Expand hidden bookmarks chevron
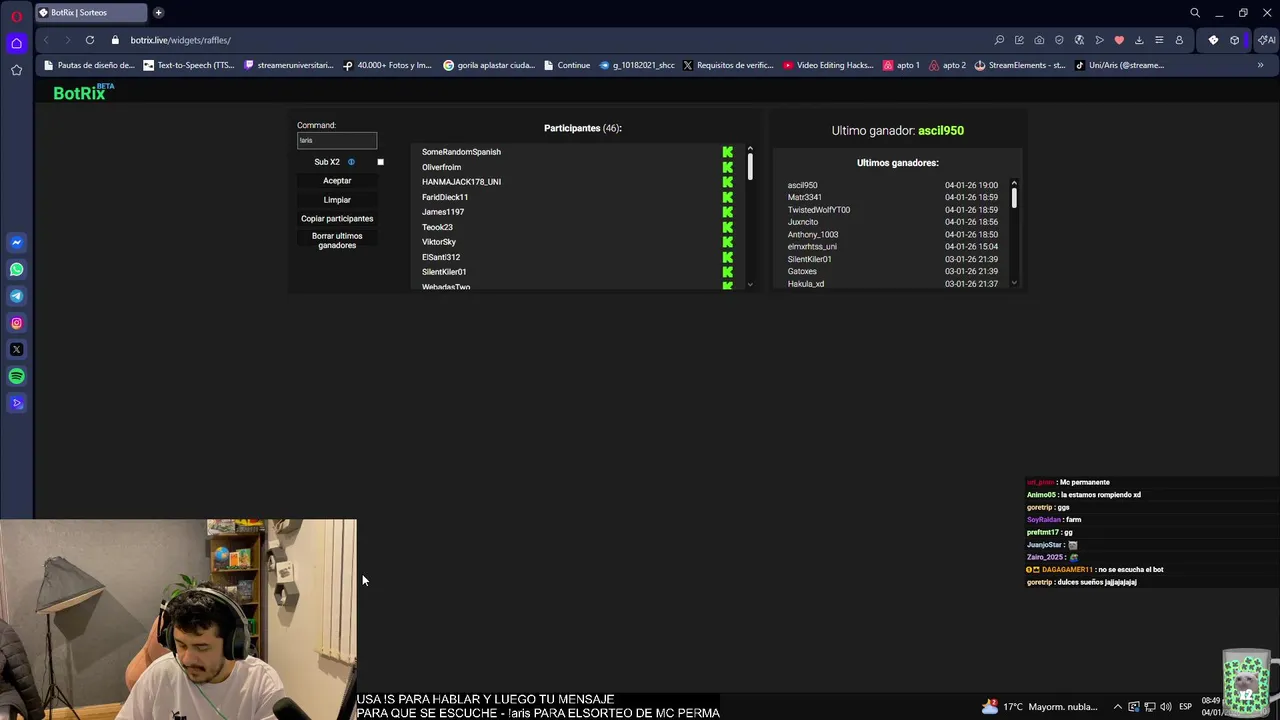 [x=1260, y=65]
